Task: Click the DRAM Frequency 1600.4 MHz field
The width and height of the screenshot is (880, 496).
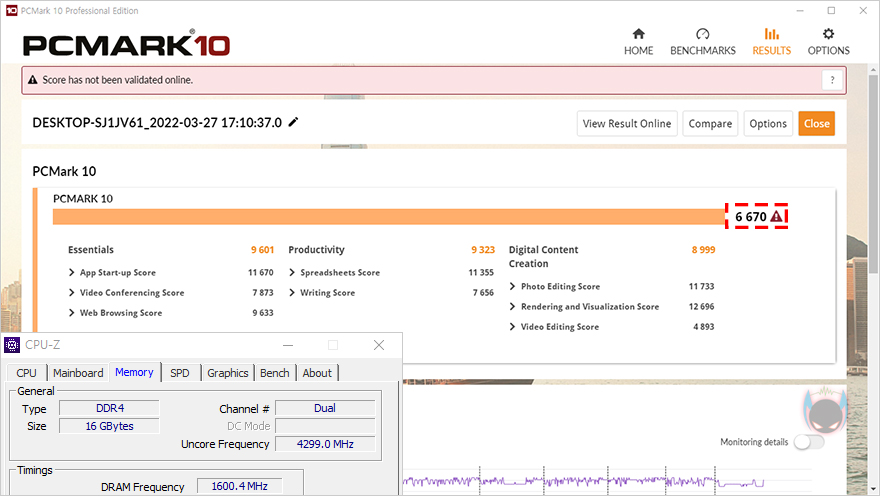Action: (x=240, y=486)
